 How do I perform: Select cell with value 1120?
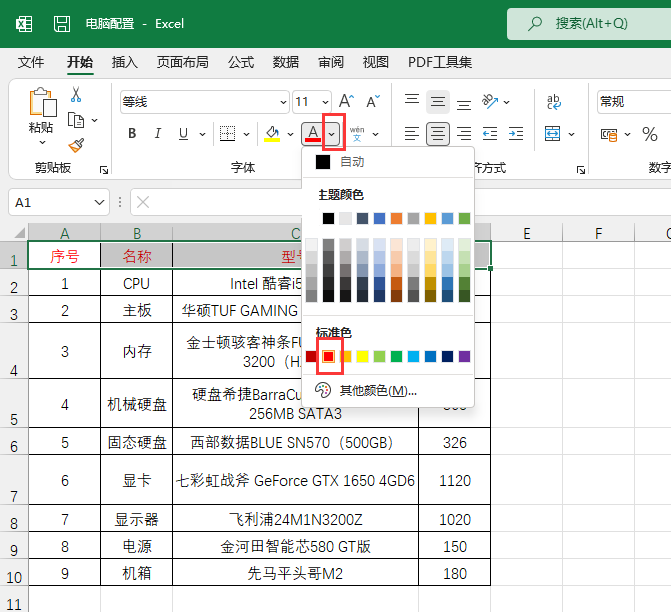coord(454,480)
